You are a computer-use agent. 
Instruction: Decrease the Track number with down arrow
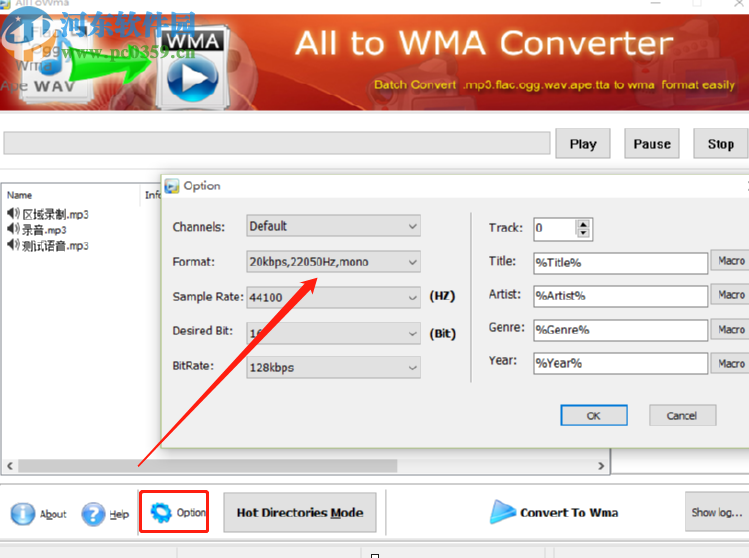[x=583, y=233]
